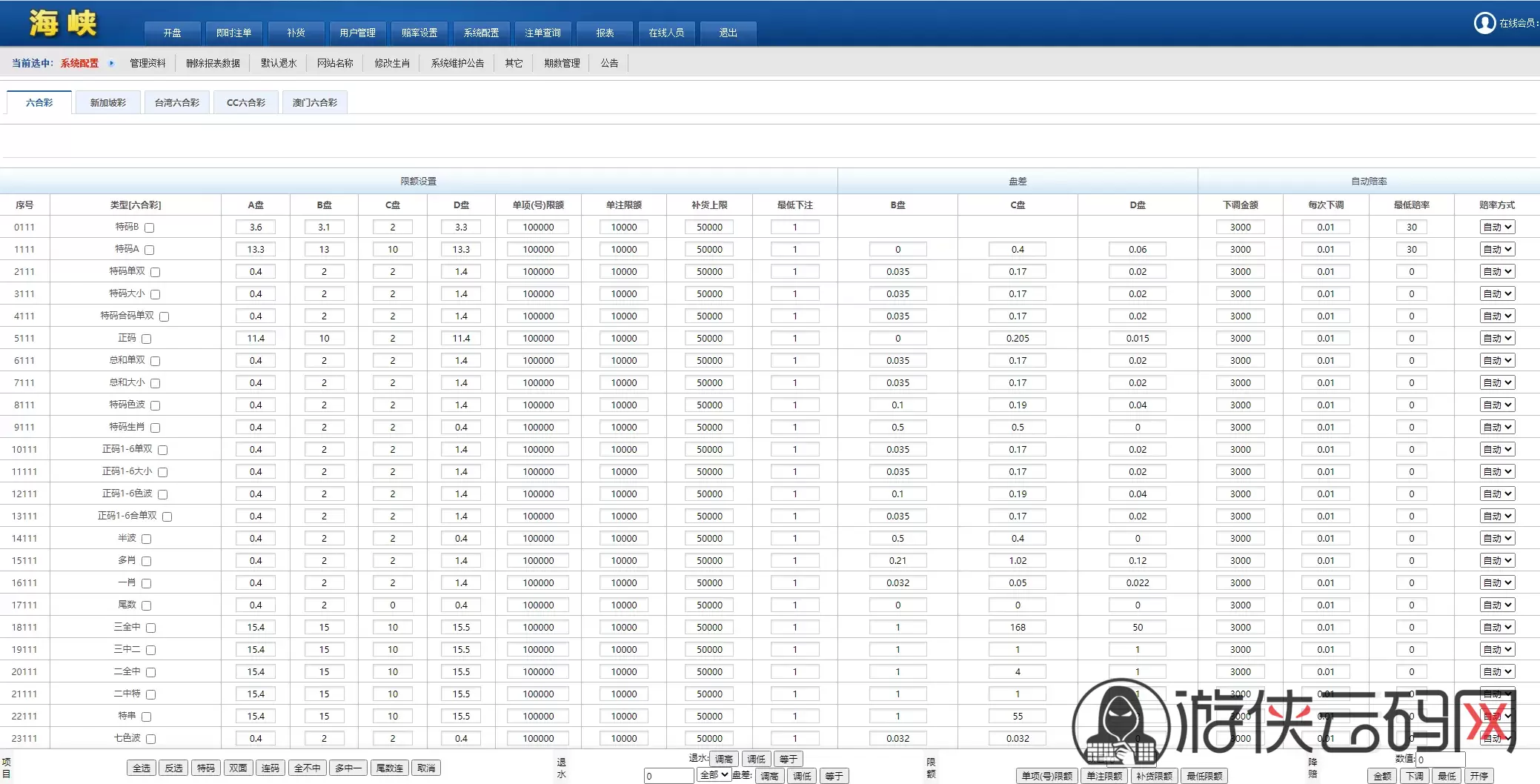Image resolution: width=1540 pixels, height=784 pixels.
Task: Click the A盘 input for 特码A row
Action: coord(256,250)
